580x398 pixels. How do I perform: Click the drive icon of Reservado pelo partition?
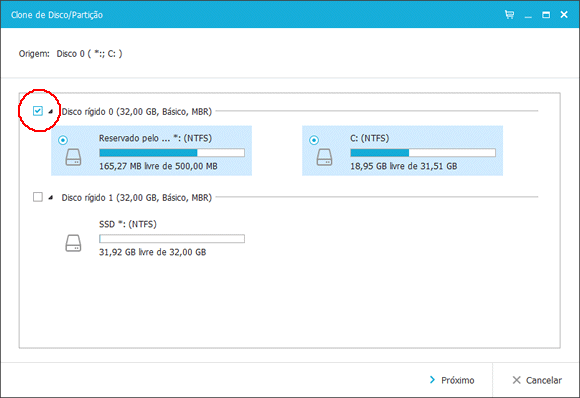click(73, 157)
